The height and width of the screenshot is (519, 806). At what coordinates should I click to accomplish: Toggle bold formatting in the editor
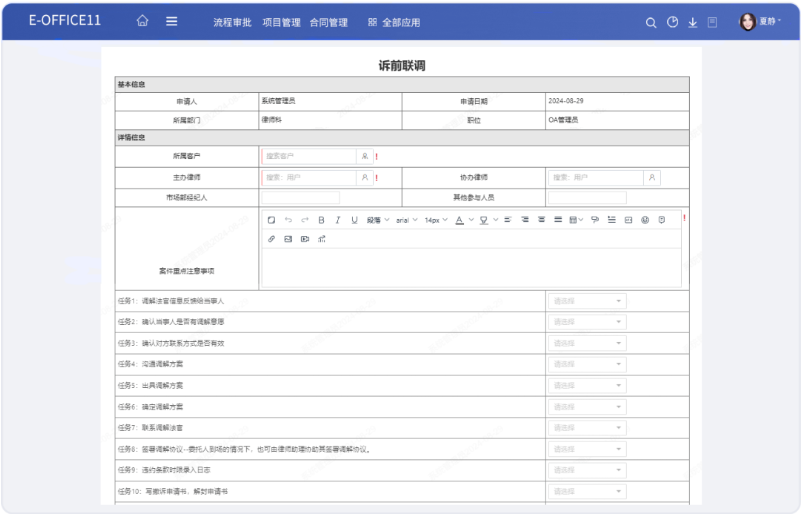(x=321, y=219)
